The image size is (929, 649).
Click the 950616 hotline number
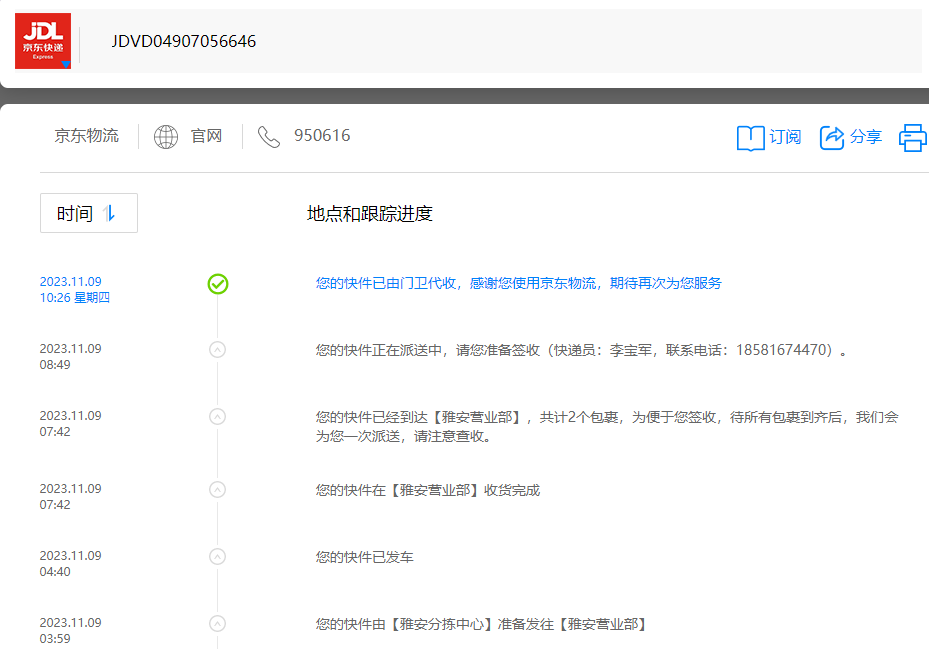click(x=322, y=136)
